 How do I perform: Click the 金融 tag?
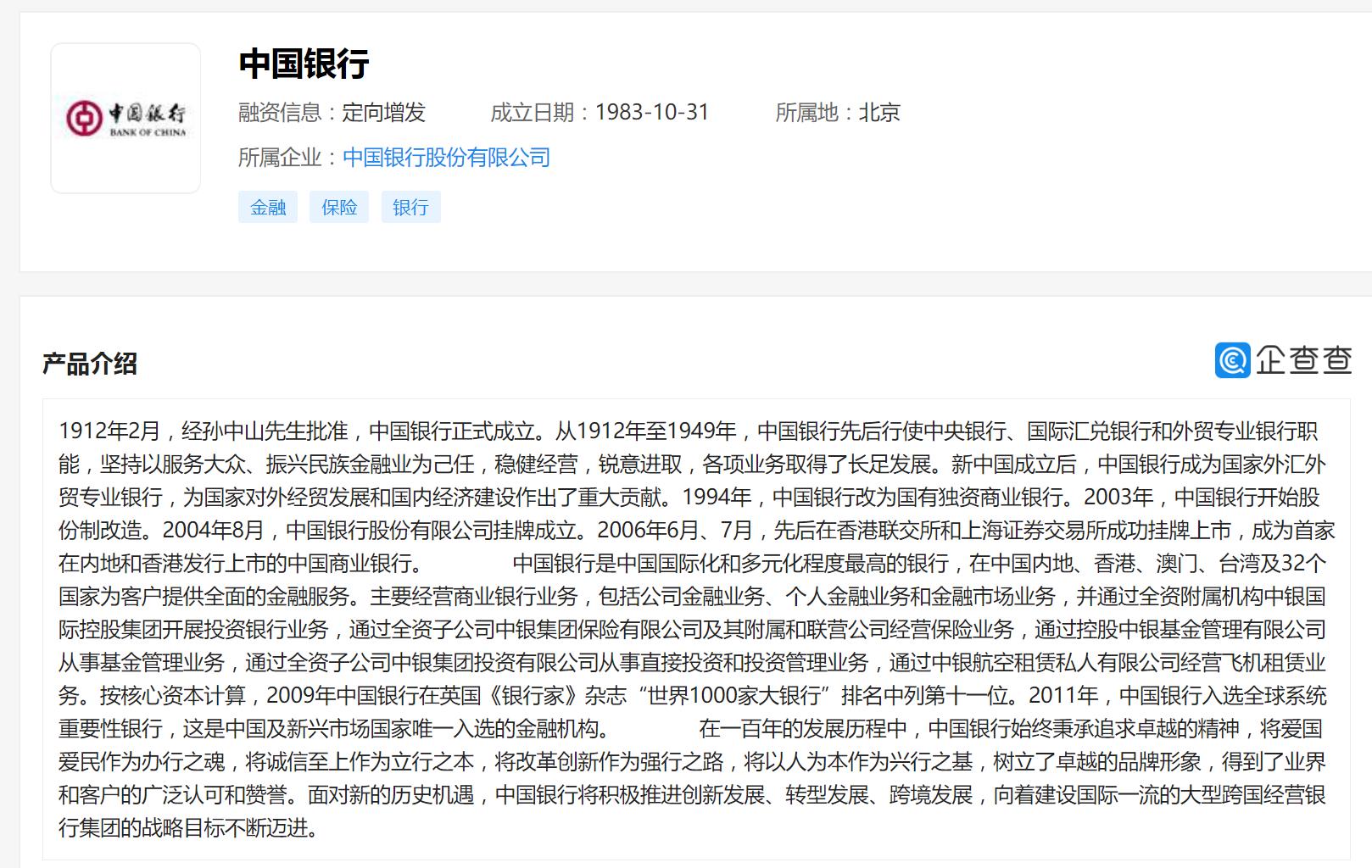[x=268, y=206]
